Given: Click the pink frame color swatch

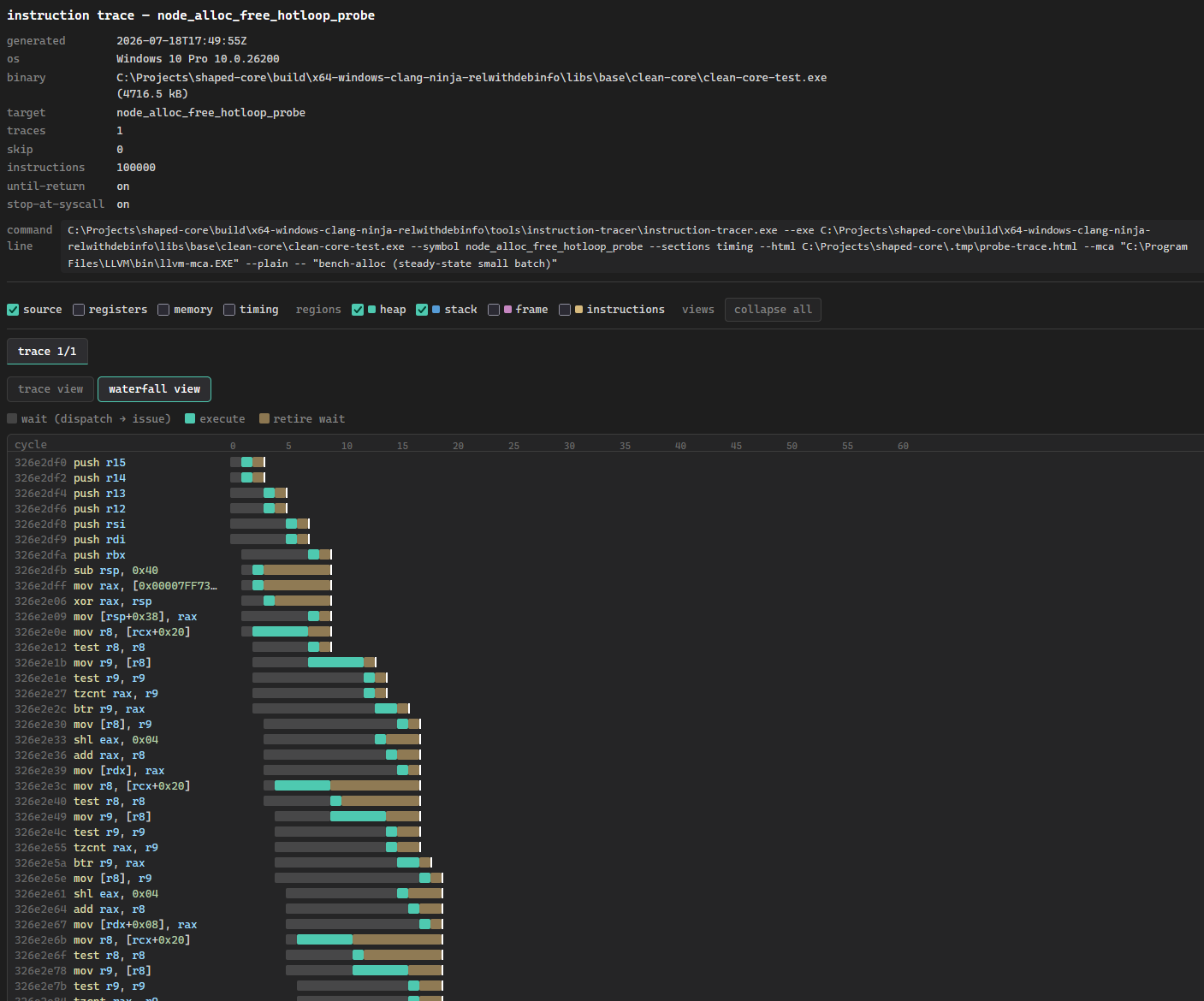Looking at the screenshot, I should click(x=508, y=310).
